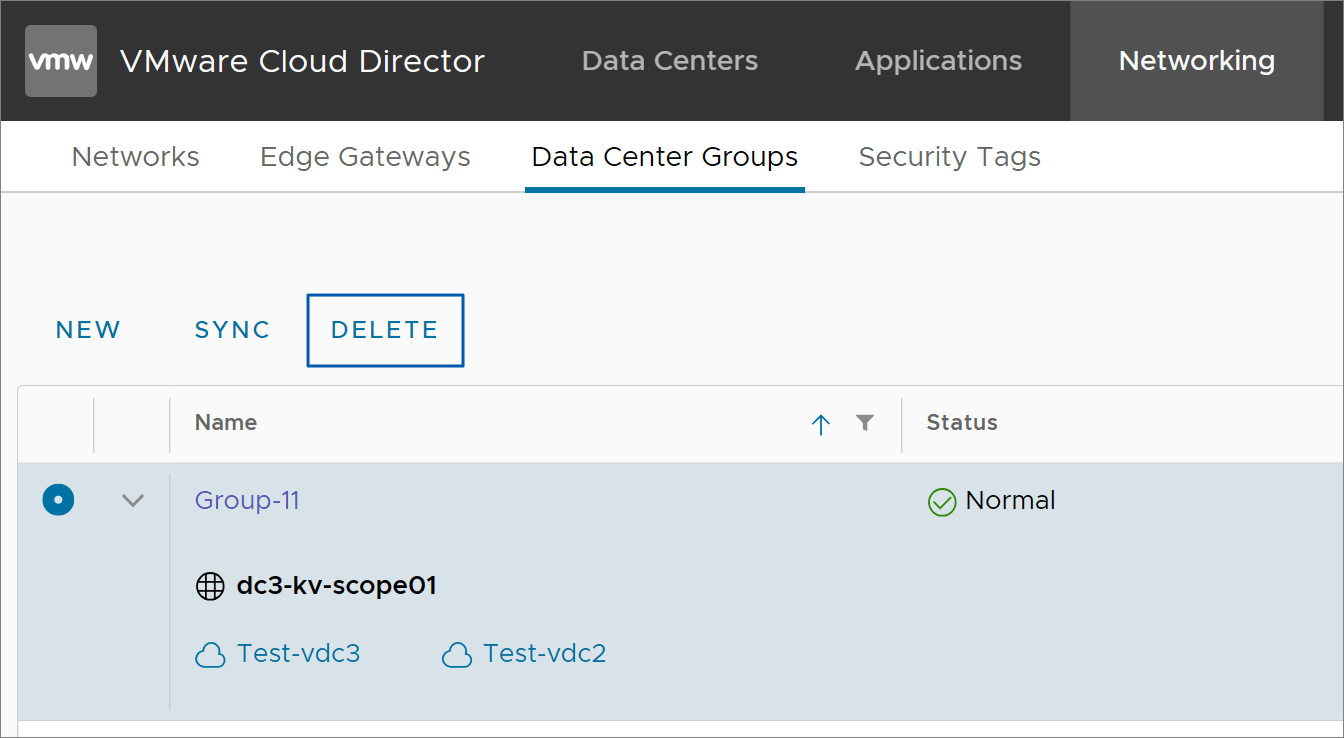Click the Normal status text
This screenshot has height=738, width=1344.
1011,500
